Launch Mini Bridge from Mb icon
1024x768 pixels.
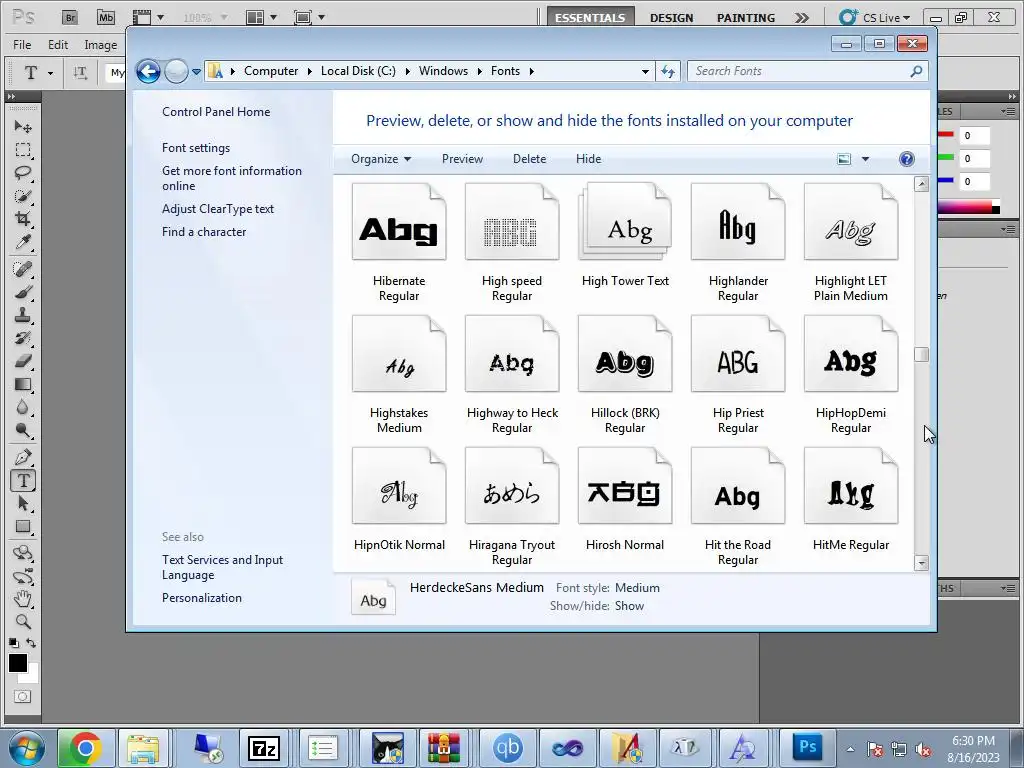[x=106, y=18]
